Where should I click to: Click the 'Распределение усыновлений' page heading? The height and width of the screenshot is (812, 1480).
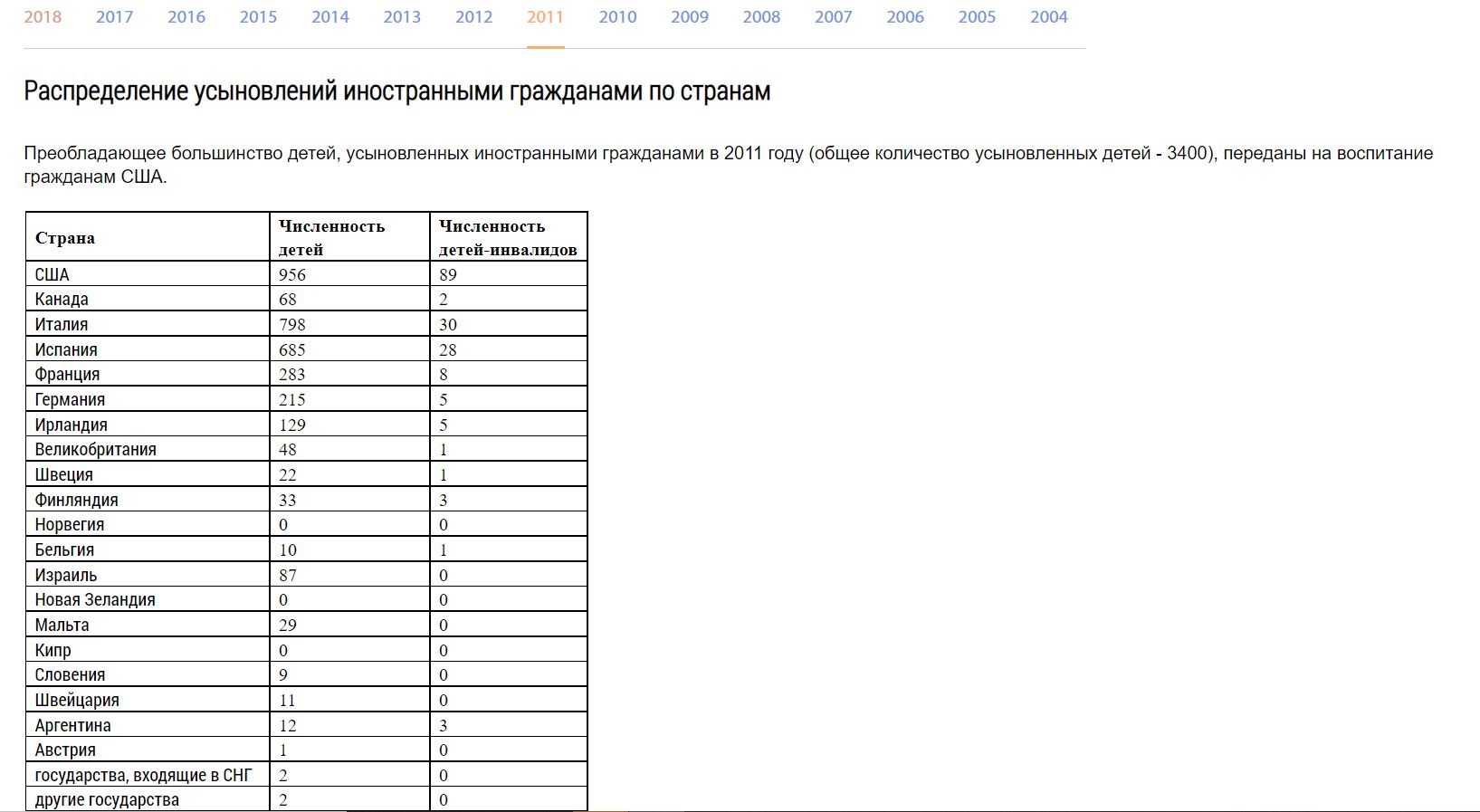[396, 91]
